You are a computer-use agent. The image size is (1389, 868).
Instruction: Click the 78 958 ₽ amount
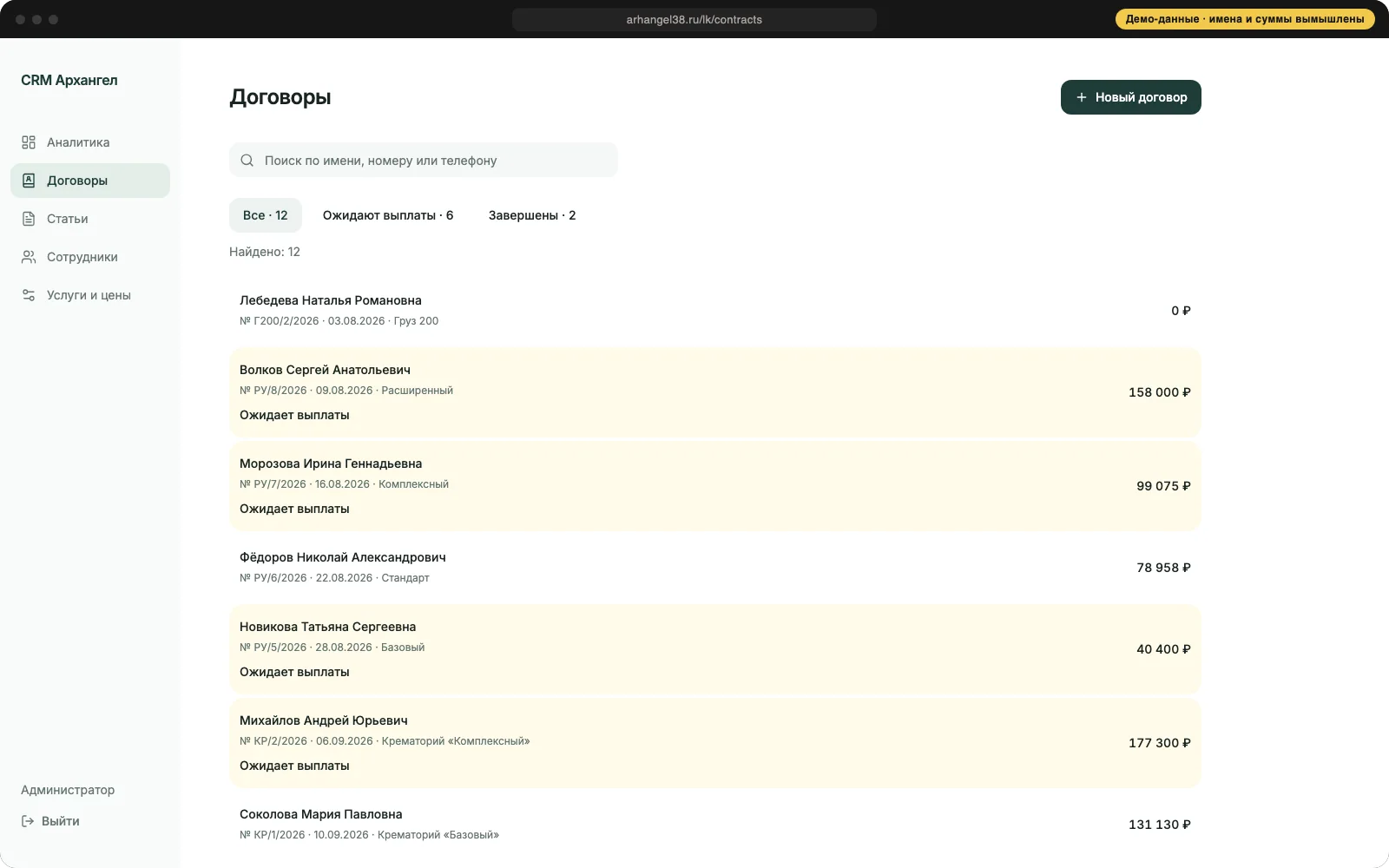[1164, 568]
